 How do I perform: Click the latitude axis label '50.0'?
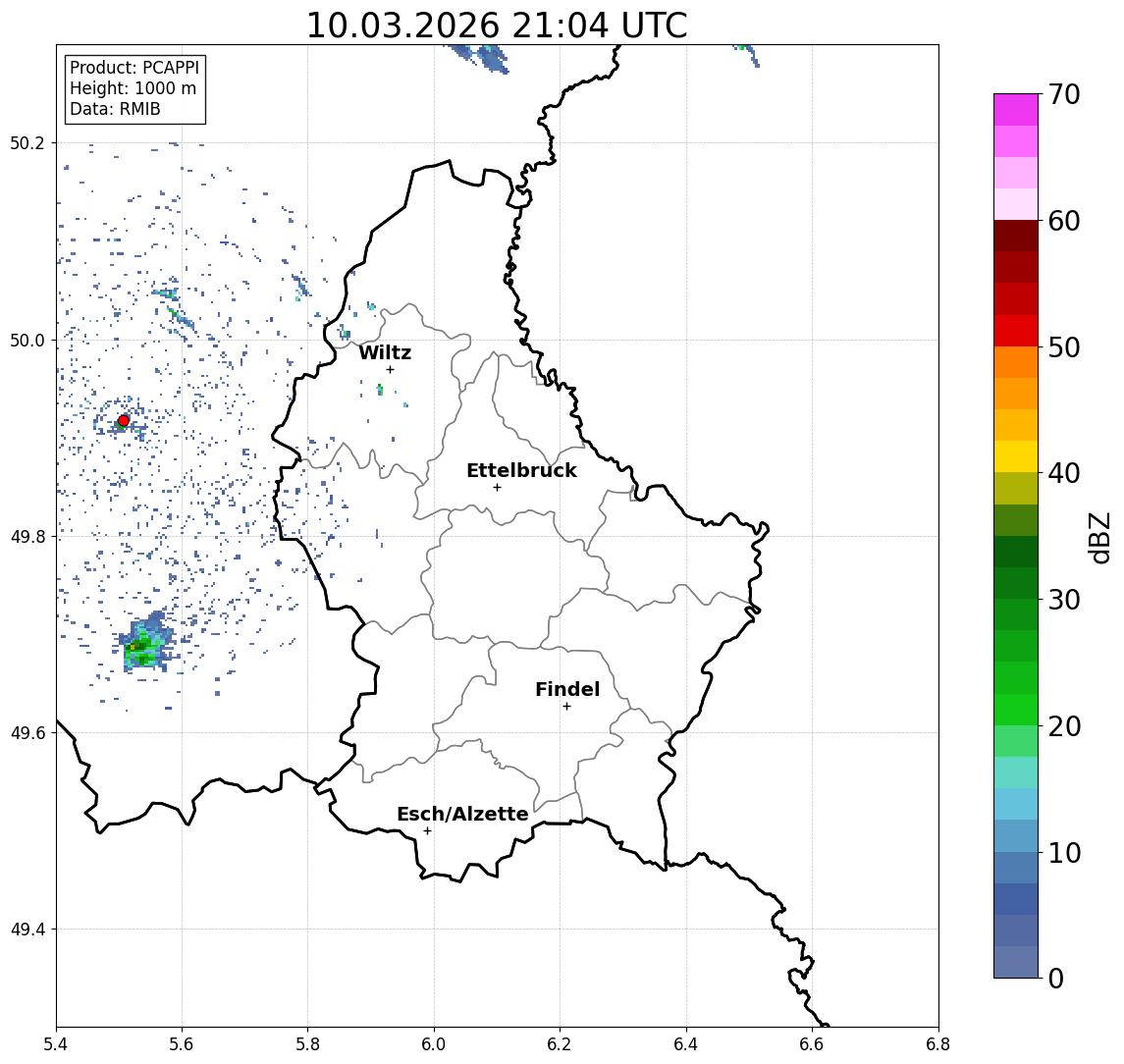click(x=27, y=340)
